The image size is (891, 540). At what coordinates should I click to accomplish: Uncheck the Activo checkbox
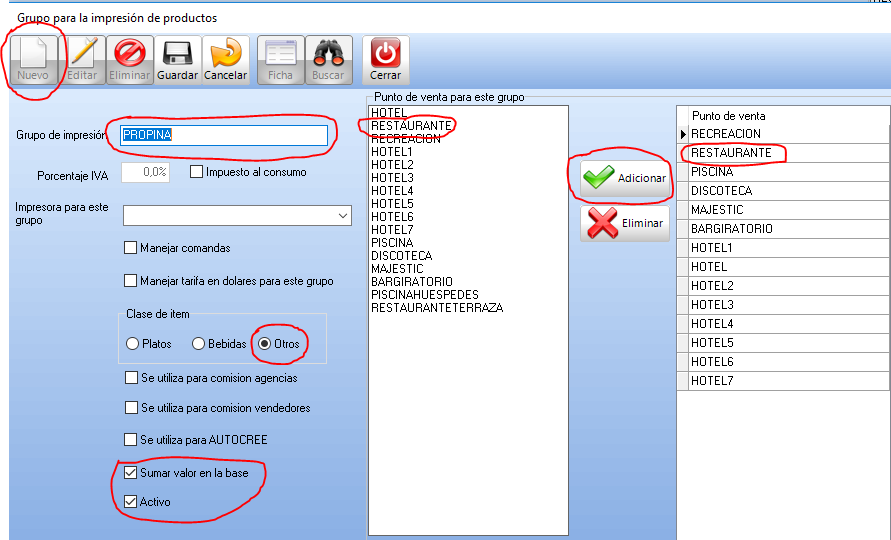click(x=131, y=502)
